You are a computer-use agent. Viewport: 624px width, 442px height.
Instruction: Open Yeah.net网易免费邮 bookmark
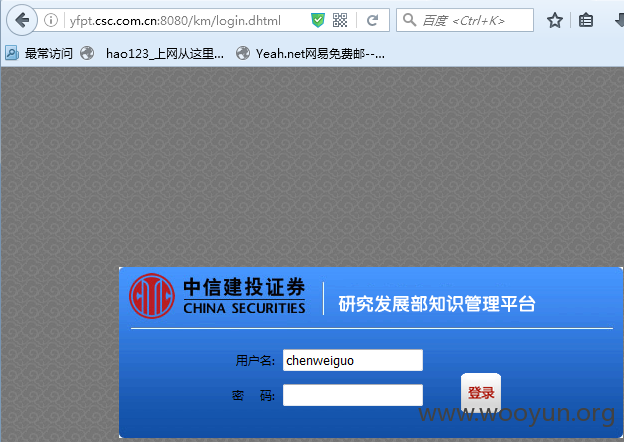(x=320, y=53)
